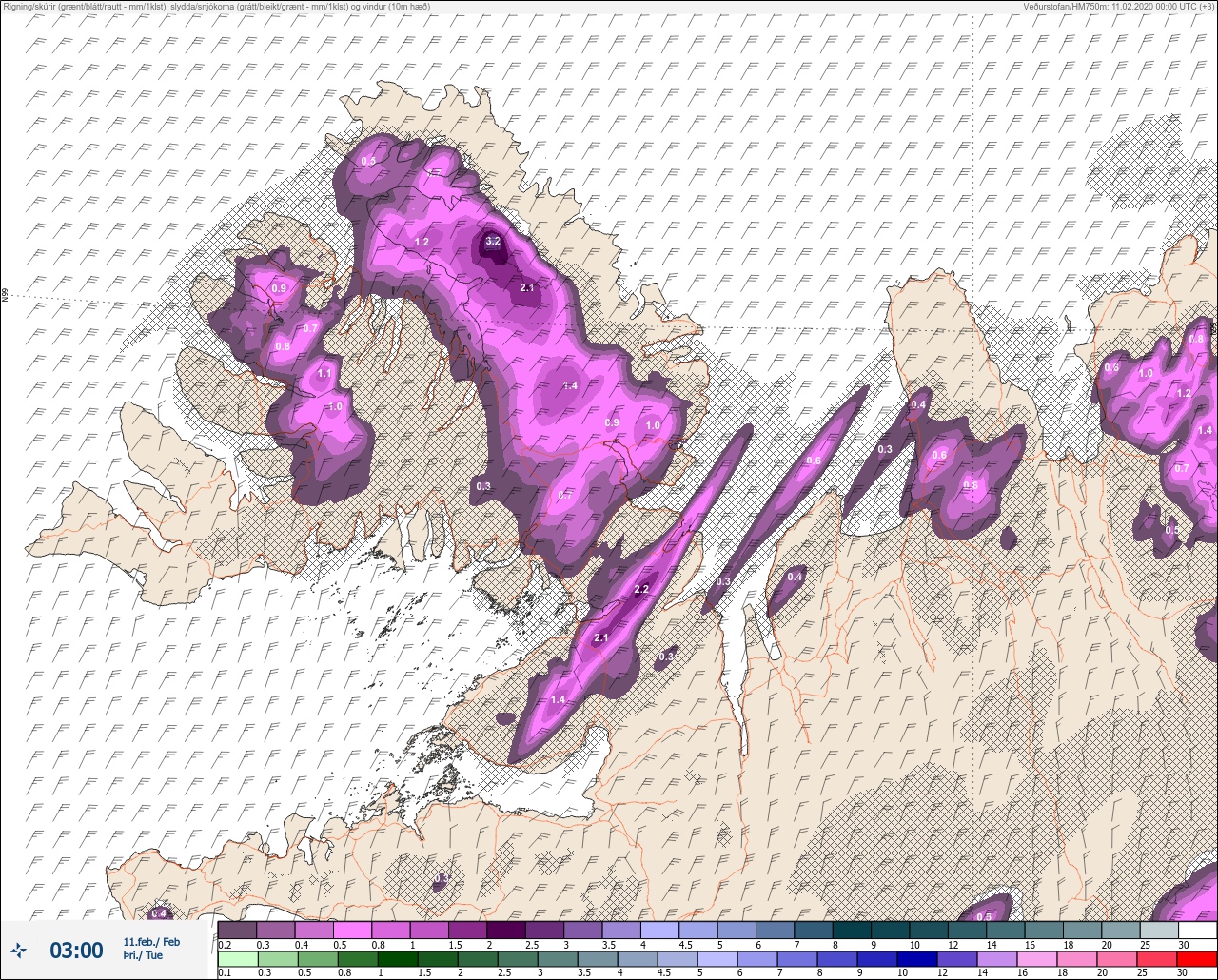Viewport: 1218px width, 980px height.
Task: Click the Rigning/skúrir map title text
Action: click(216, 7)
